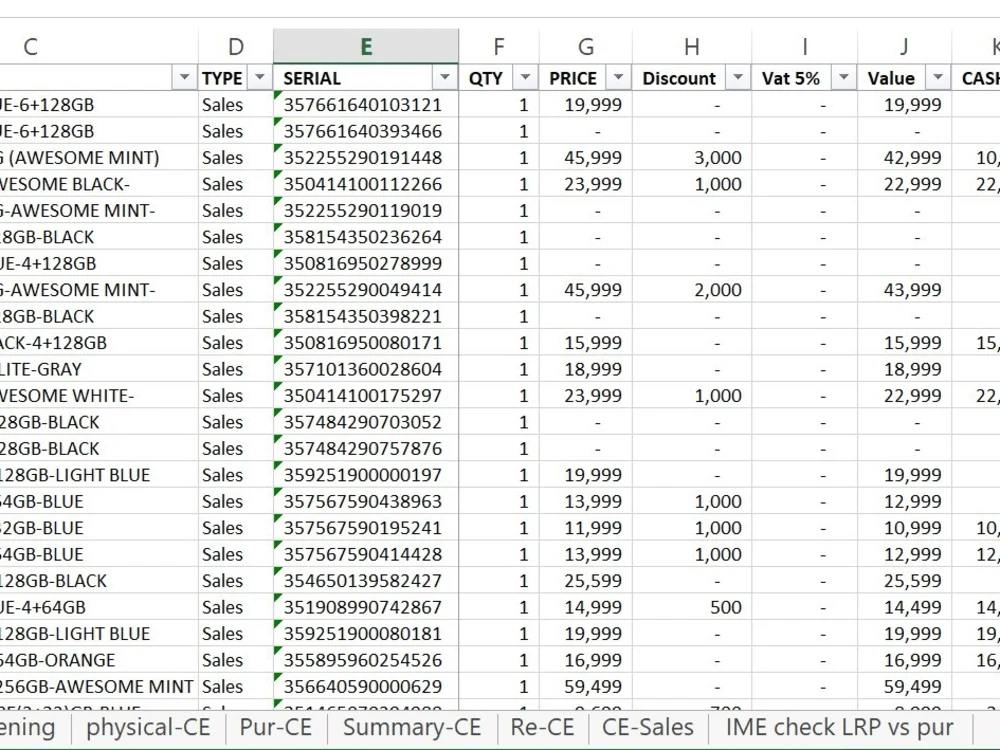Open the SERIAL column filter dropdown

tap(445, 78)
